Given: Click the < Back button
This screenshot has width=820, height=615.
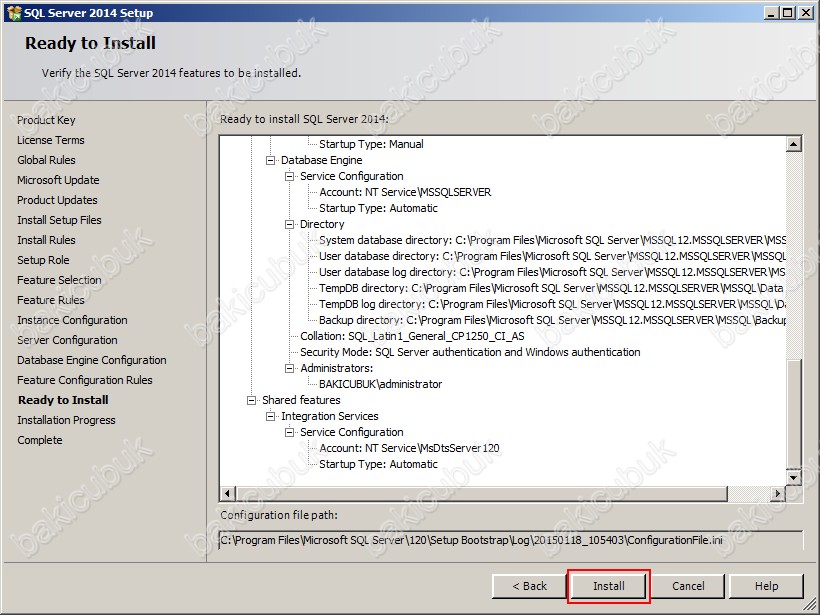Looking at the screenshot, I should coord(529,586).
